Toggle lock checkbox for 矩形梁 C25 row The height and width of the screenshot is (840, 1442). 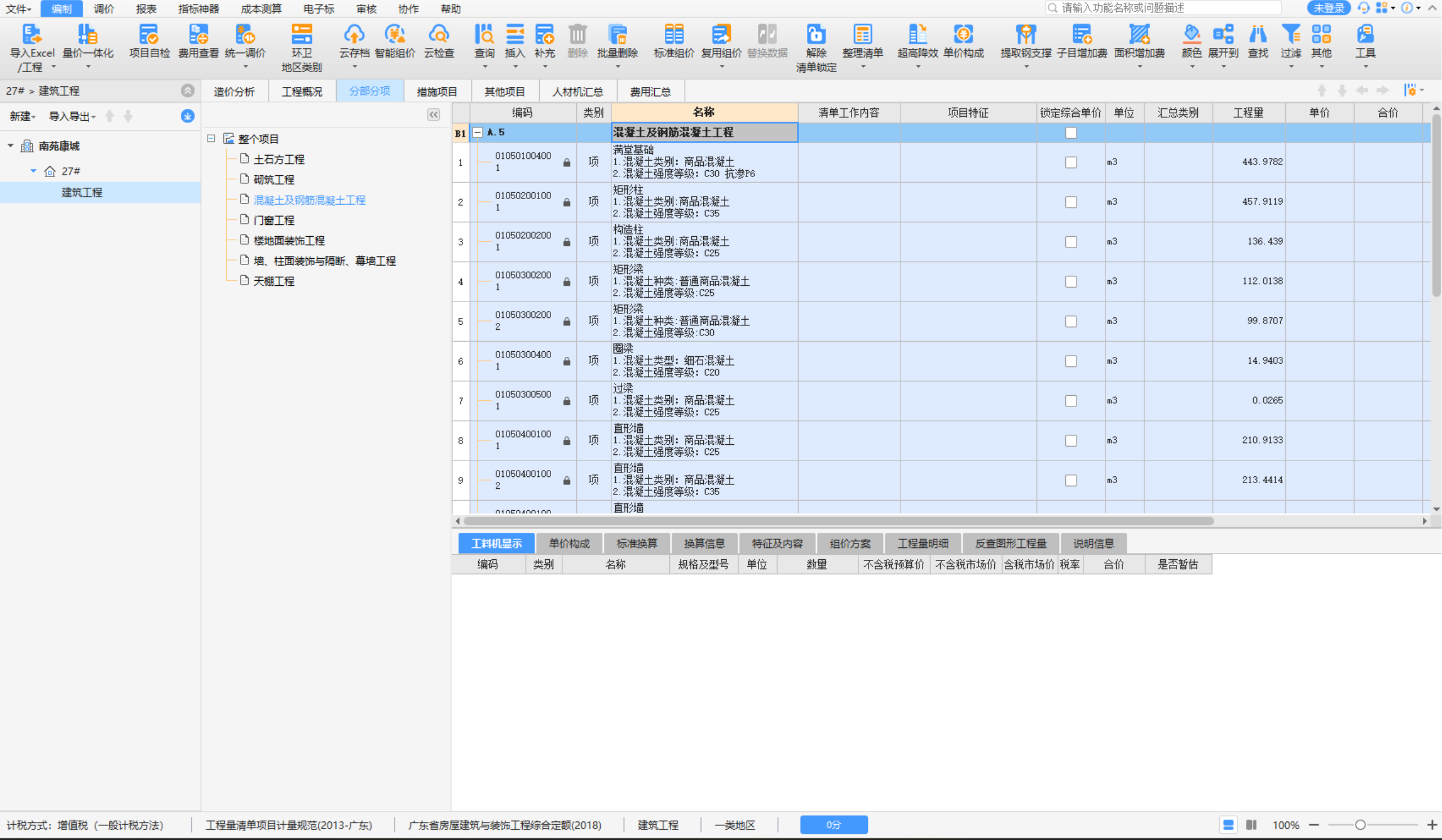1070,281
